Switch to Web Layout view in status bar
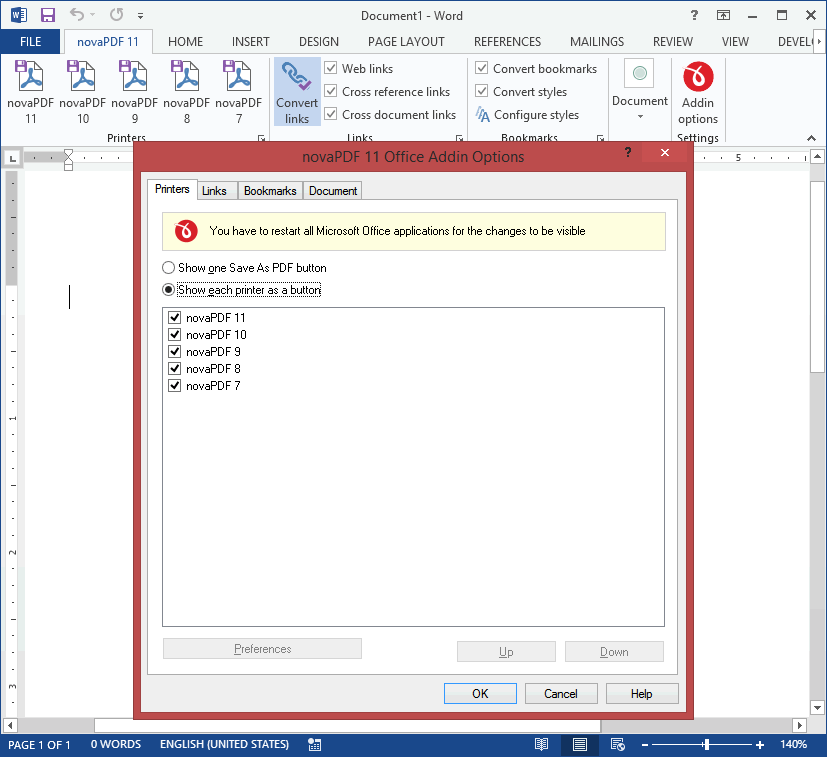 point(618,744)
